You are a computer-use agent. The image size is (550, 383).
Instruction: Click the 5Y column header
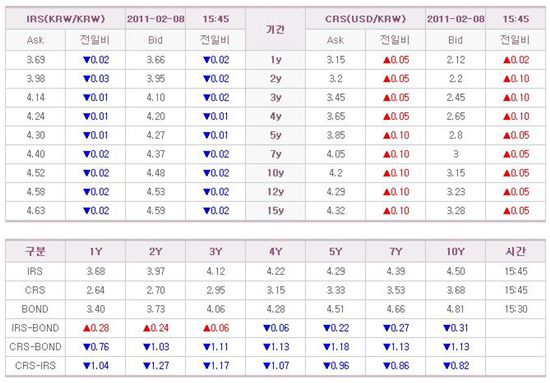click(335, 251)
